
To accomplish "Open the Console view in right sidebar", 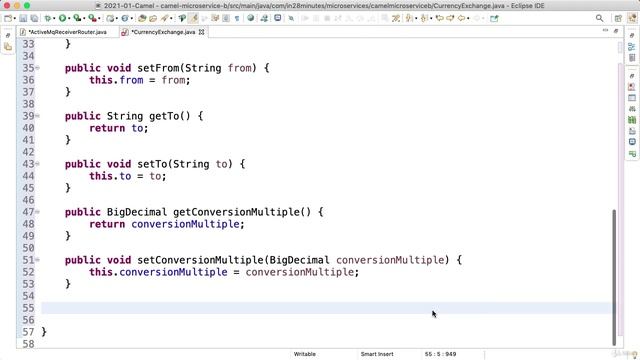I will (632, 142).
